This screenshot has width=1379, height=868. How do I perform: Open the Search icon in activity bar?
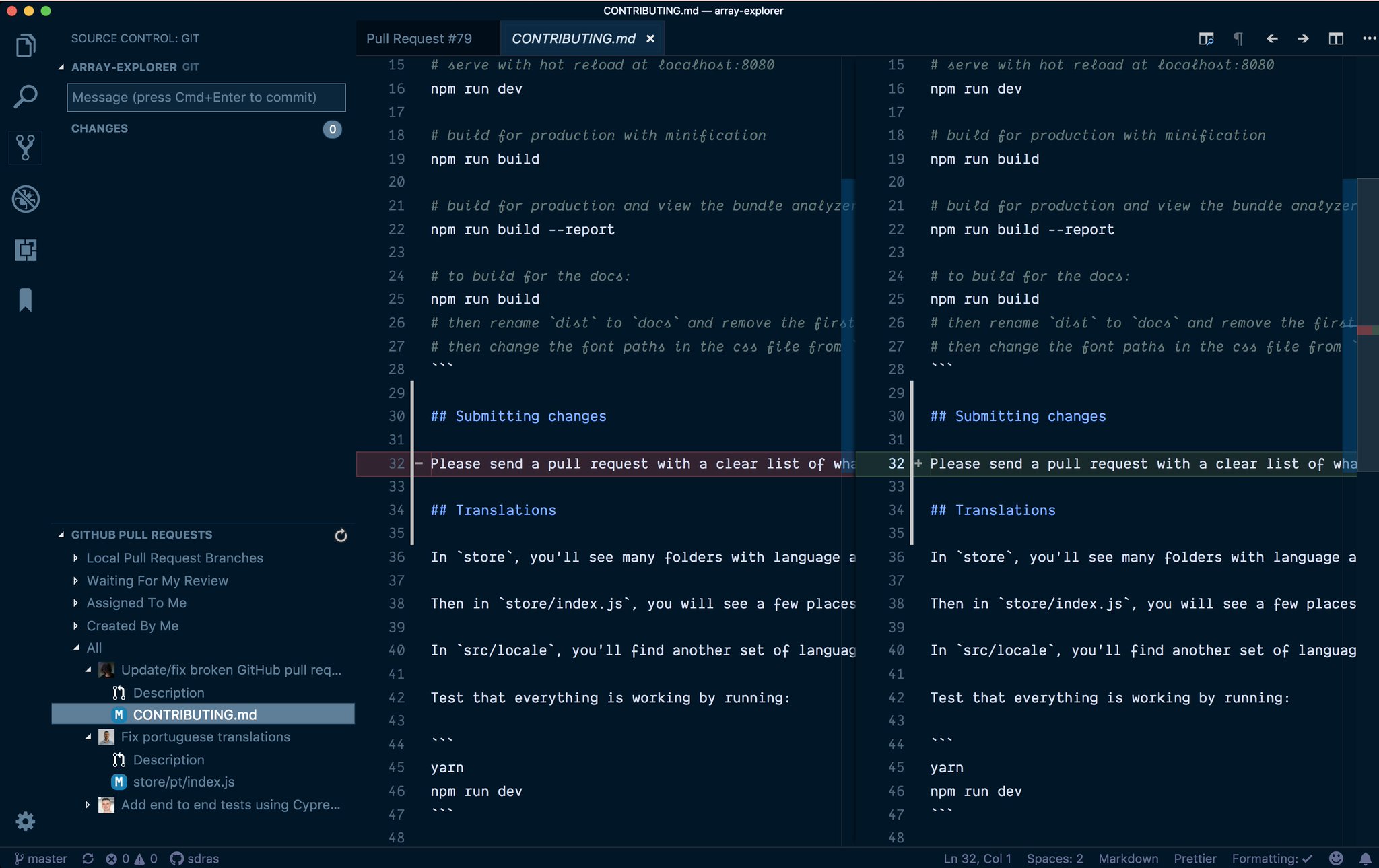coord(26,96)
